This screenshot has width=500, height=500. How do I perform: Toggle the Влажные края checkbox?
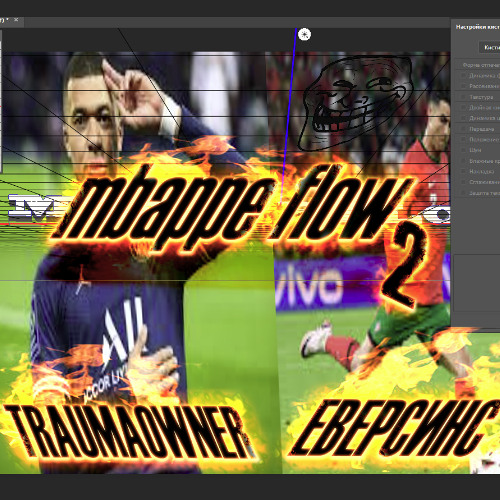tap(463, 161)
